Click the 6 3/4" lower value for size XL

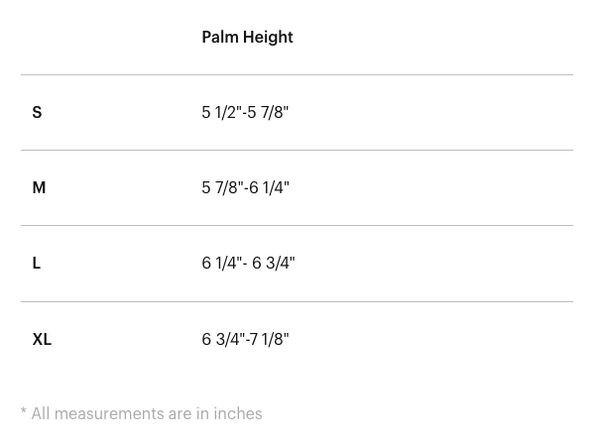(x=222, y=339)
